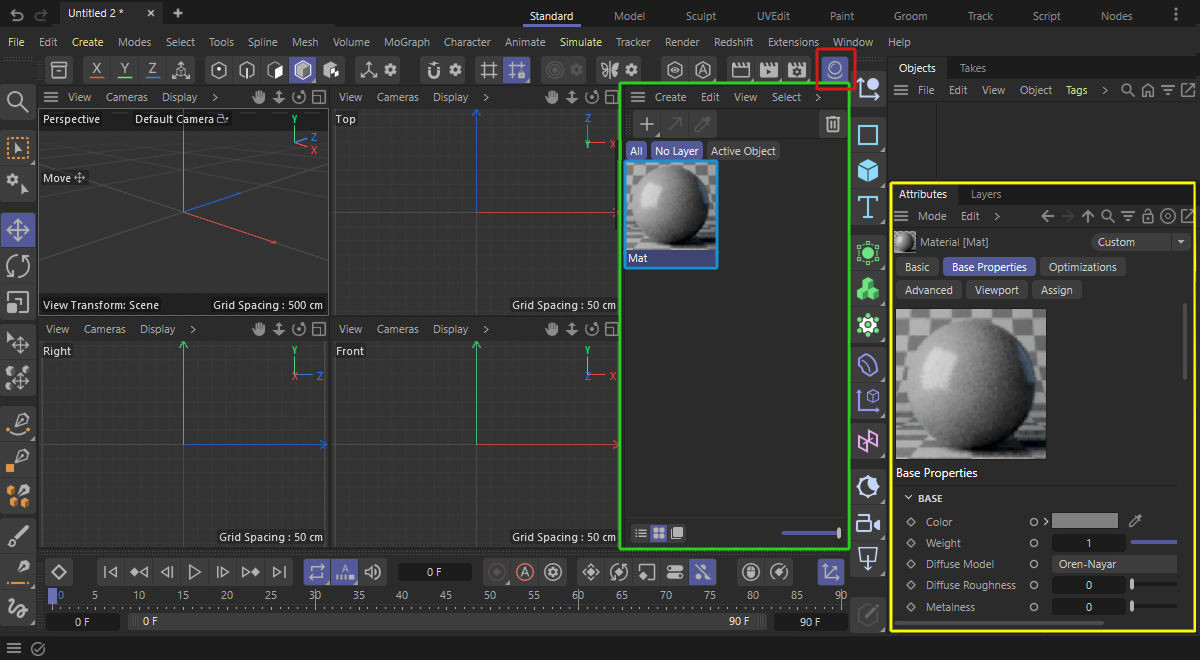1200x660 pixels.
Task: Open the Diffuse Model Oren-Nayar dropdown
Action: click(x=1114, y=564)
